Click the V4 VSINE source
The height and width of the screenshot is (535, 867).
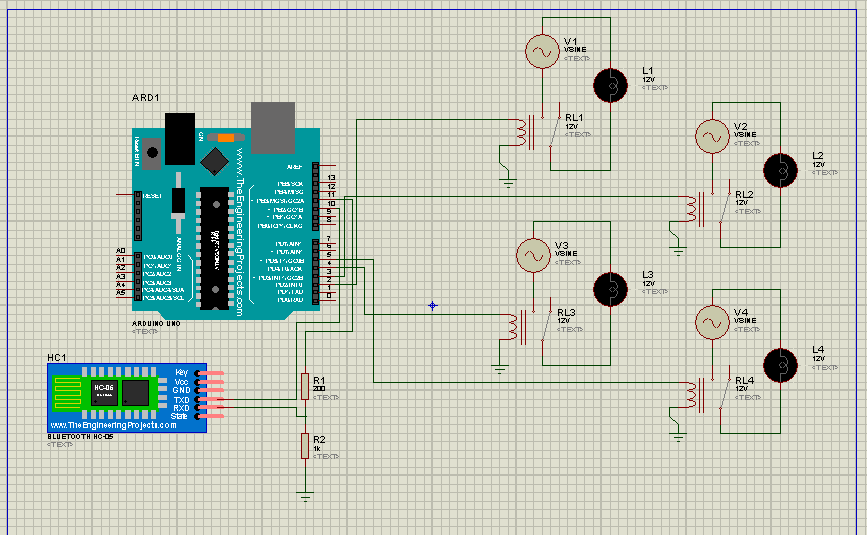coord(712,323)
